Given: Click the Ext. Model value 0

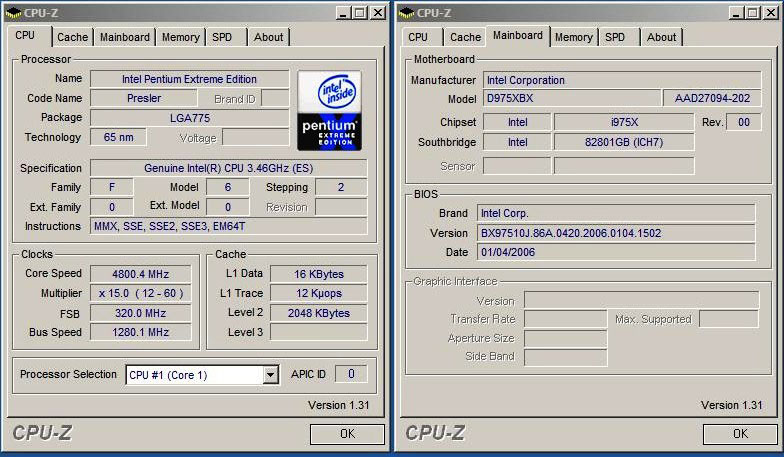Looking at the screenshot, I should [x=228, y=207].
